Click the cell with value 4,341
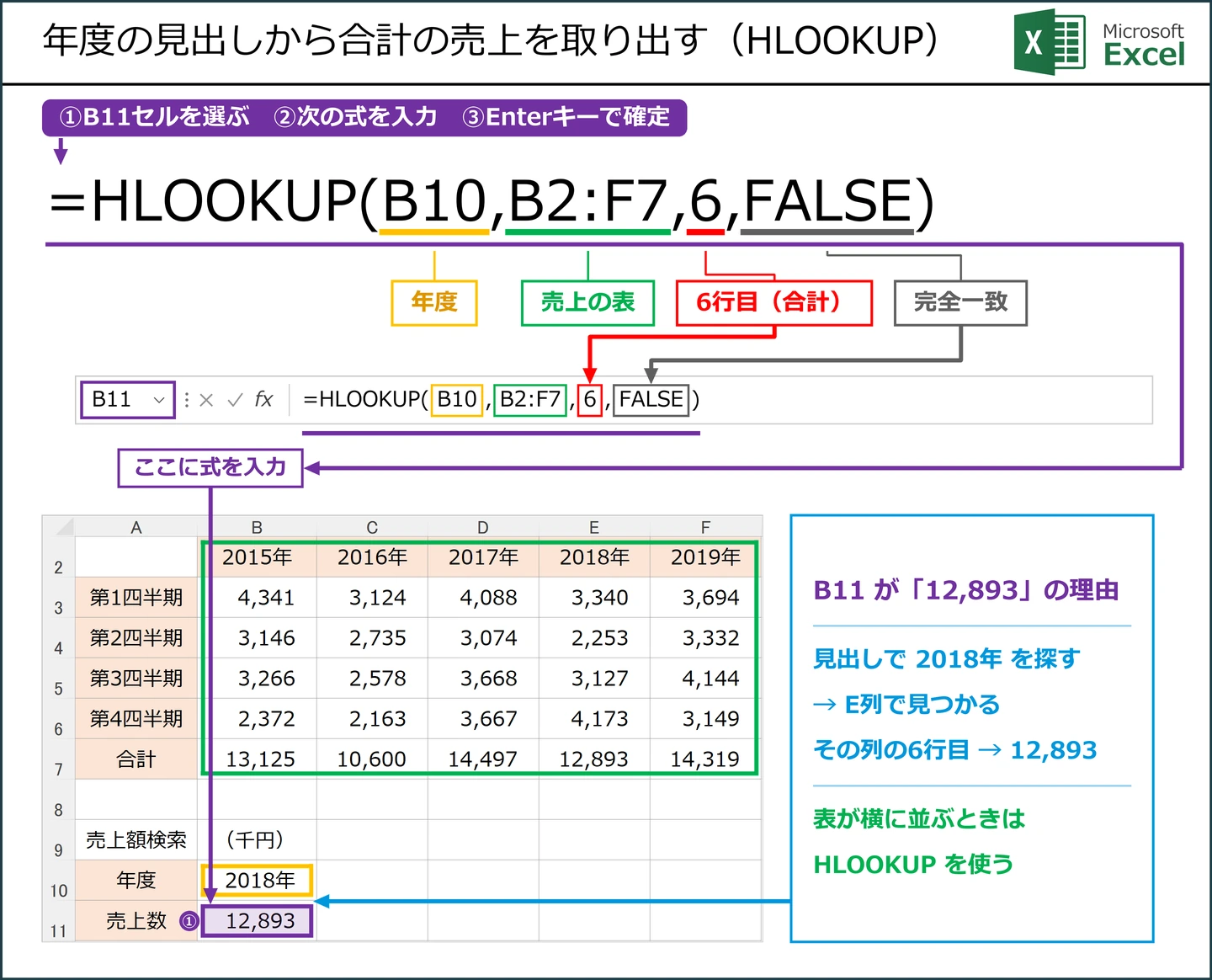Viewport: 1212px width, 980px height. point(258,598)
